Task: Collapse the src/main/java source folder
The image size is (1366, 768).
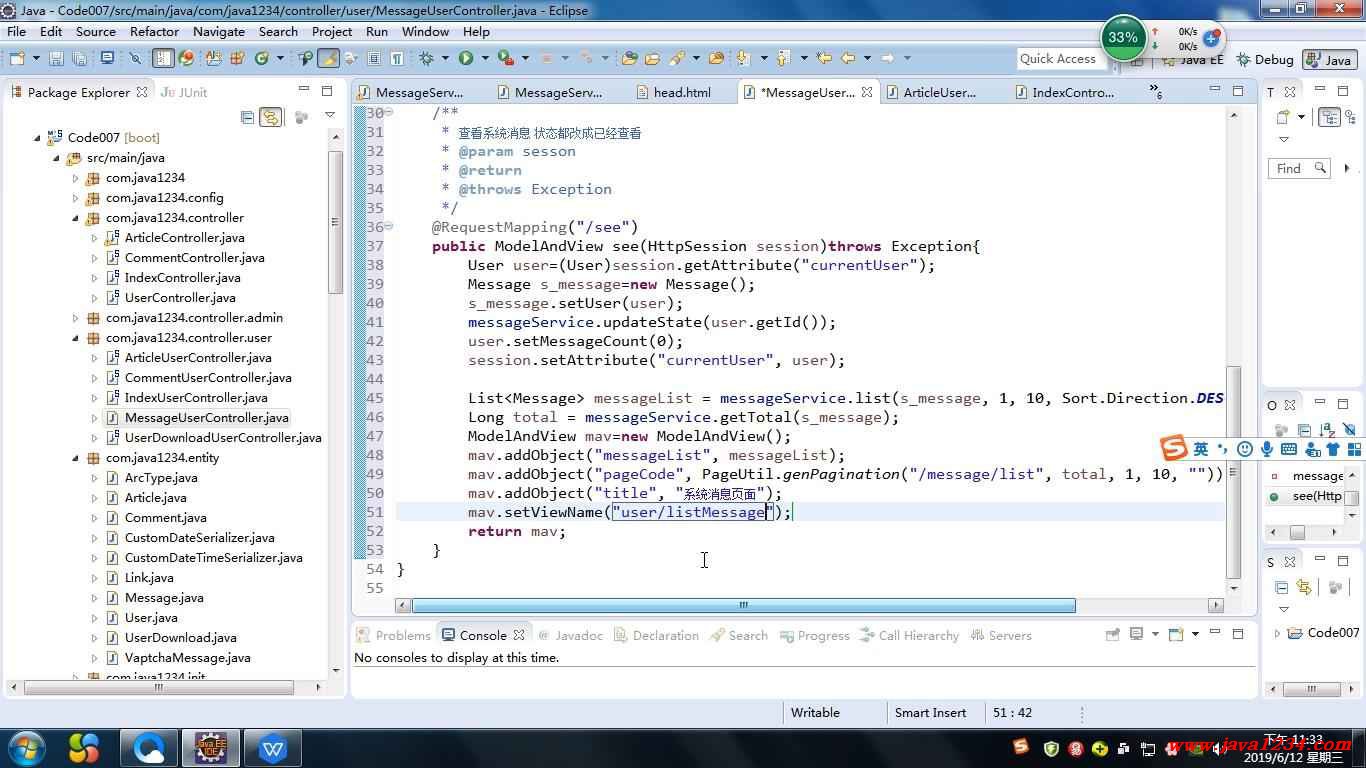Action: click(57, 158)
